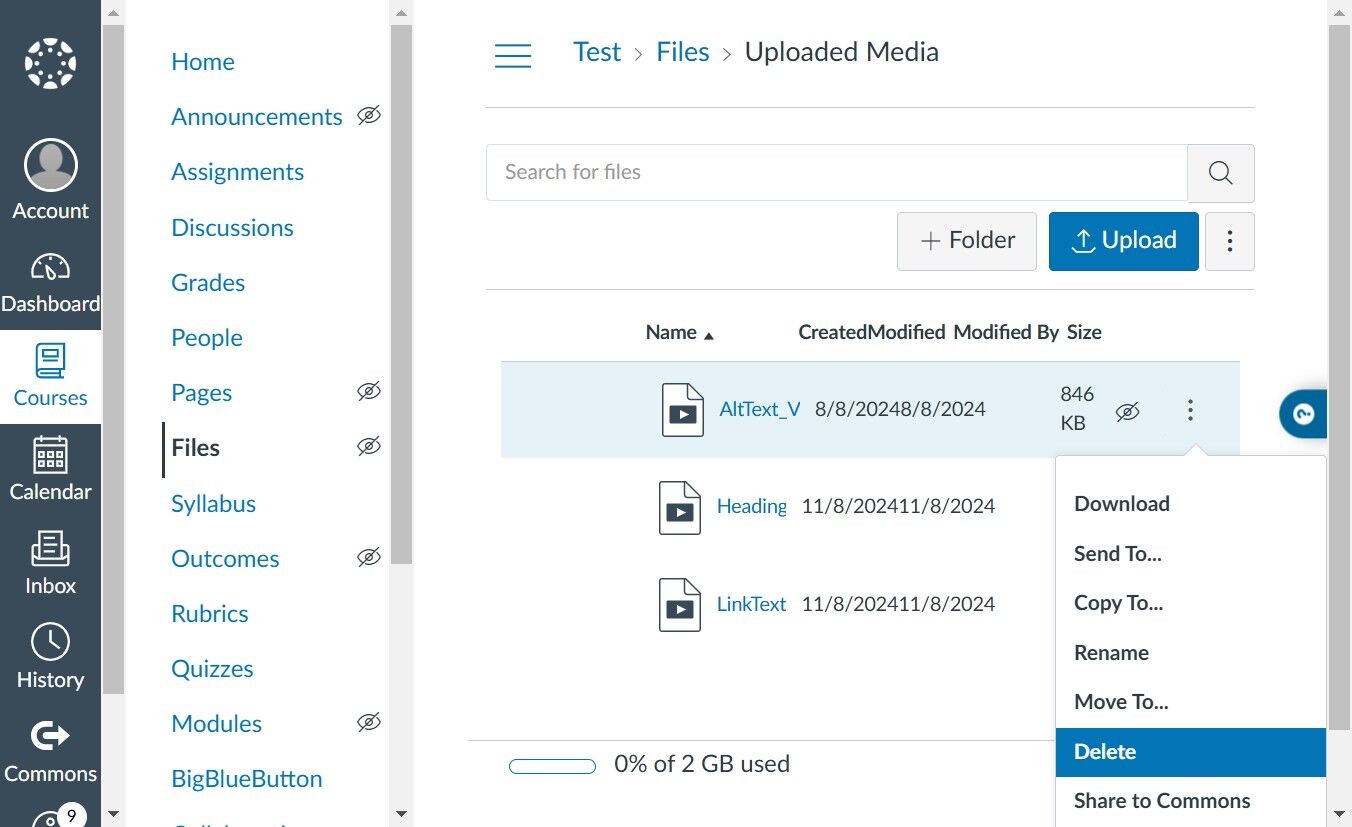Click the eye icon beside Modules
The width and height of the screenshot is (1352, 827).
(x=369, y=722)
